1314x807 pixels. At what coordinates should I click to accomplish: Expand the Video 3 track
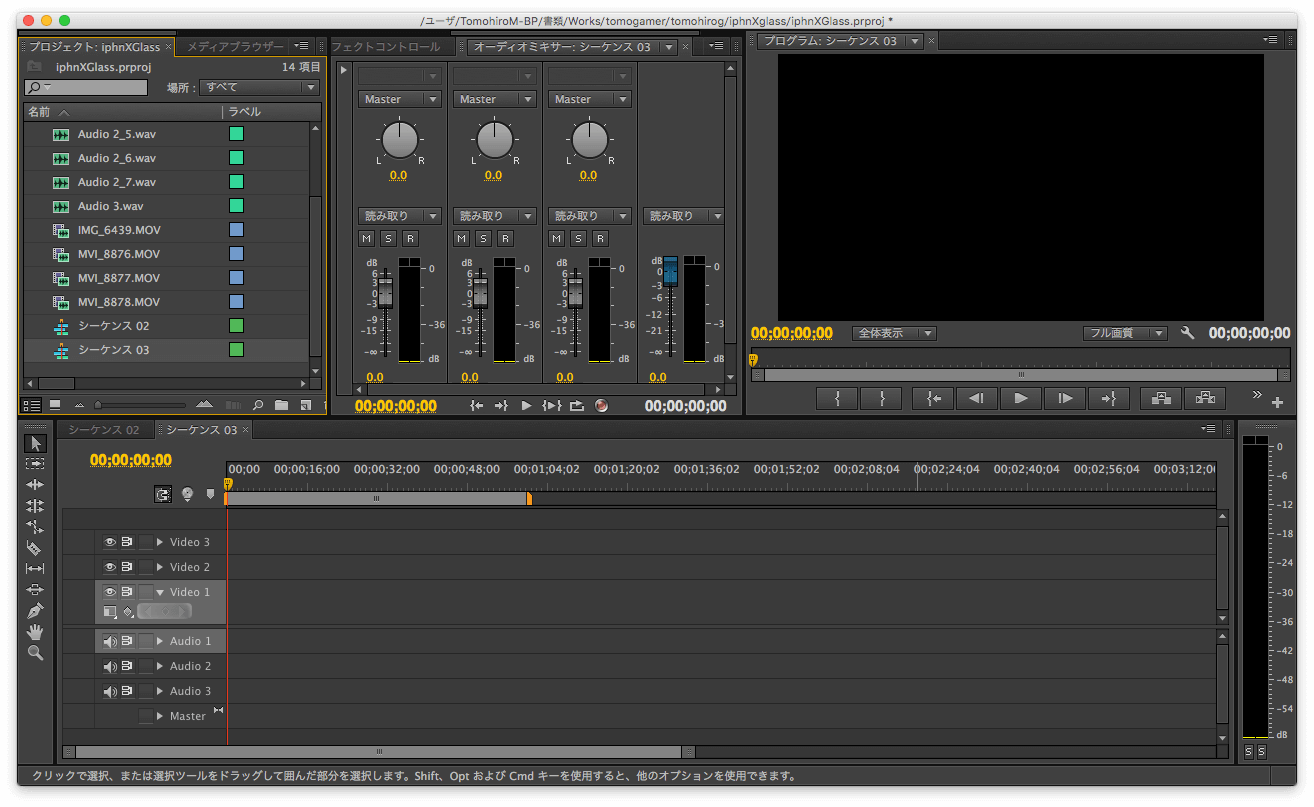160,542
